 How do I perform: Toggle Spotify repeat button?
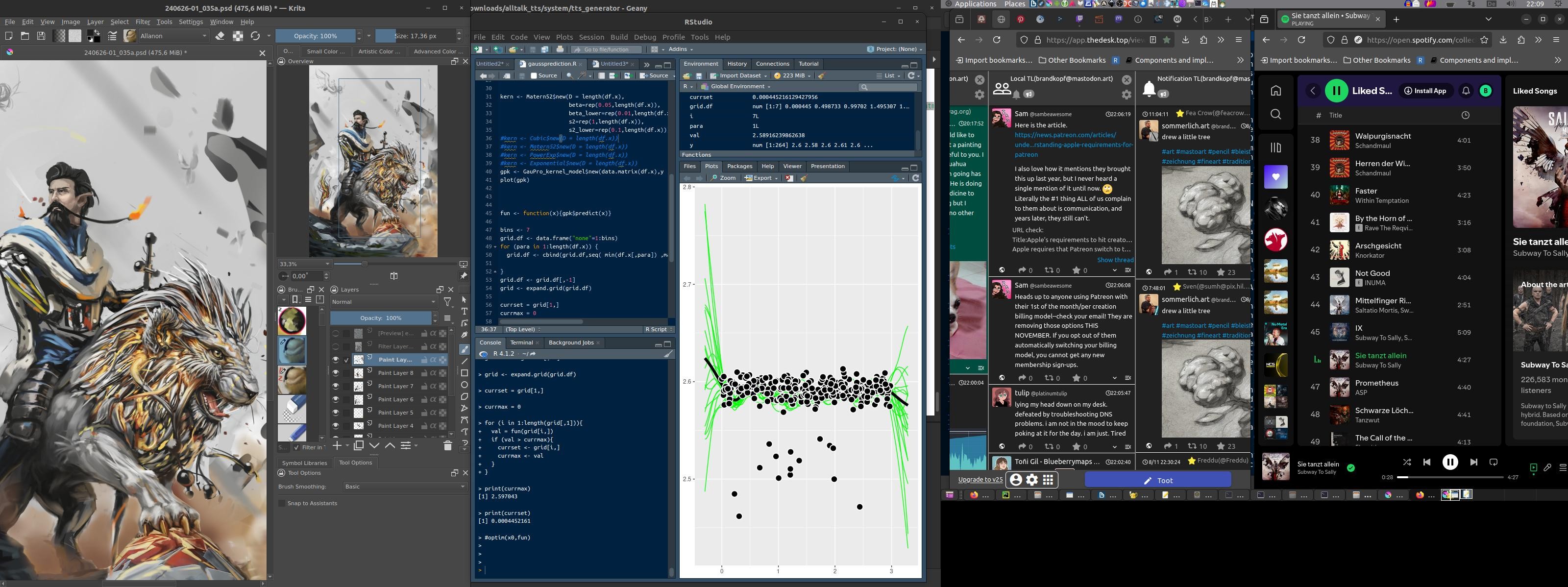pos(1493,462)
